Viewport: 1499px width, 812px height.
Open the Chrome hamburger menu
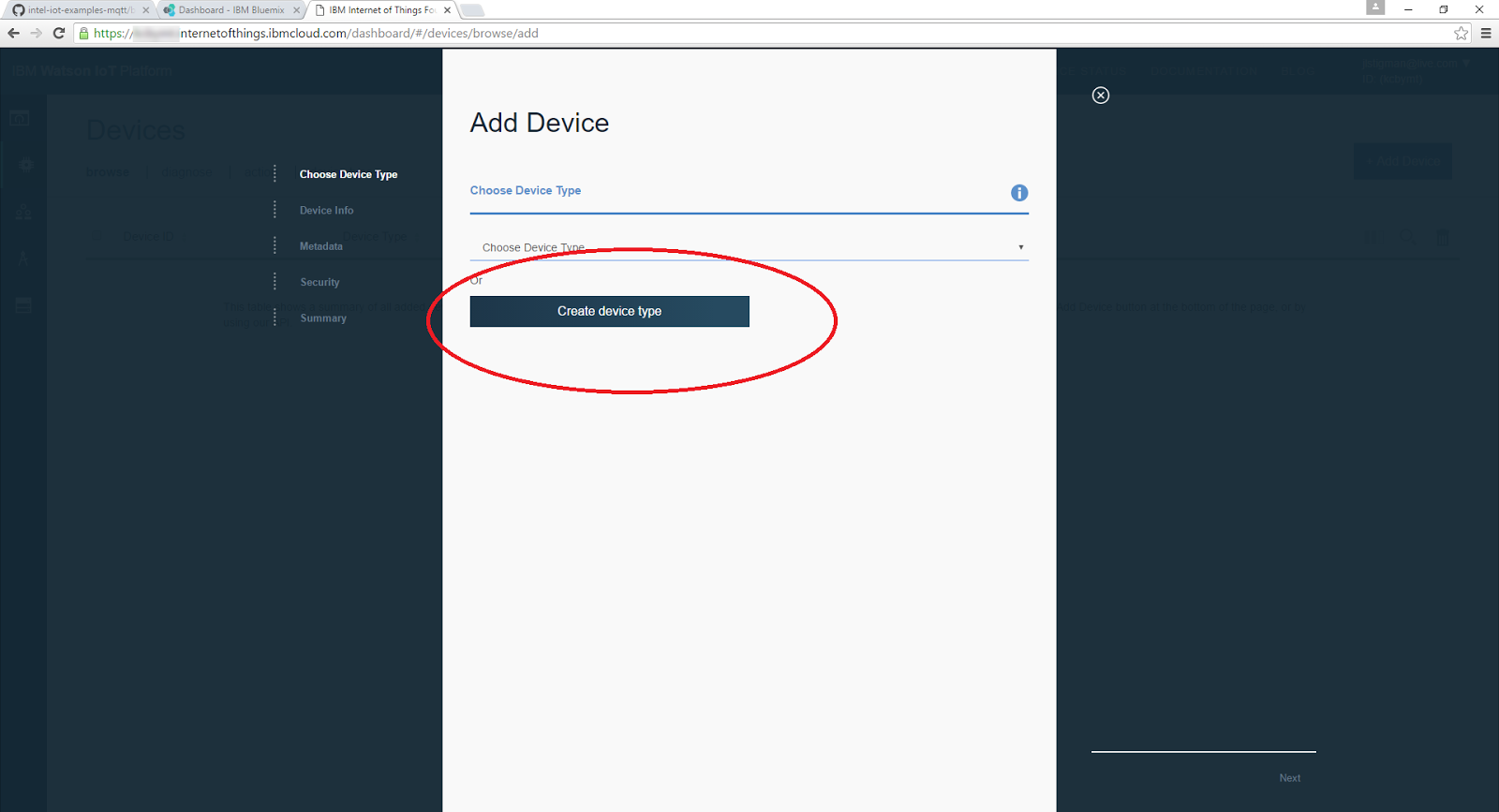point(1486,33)
